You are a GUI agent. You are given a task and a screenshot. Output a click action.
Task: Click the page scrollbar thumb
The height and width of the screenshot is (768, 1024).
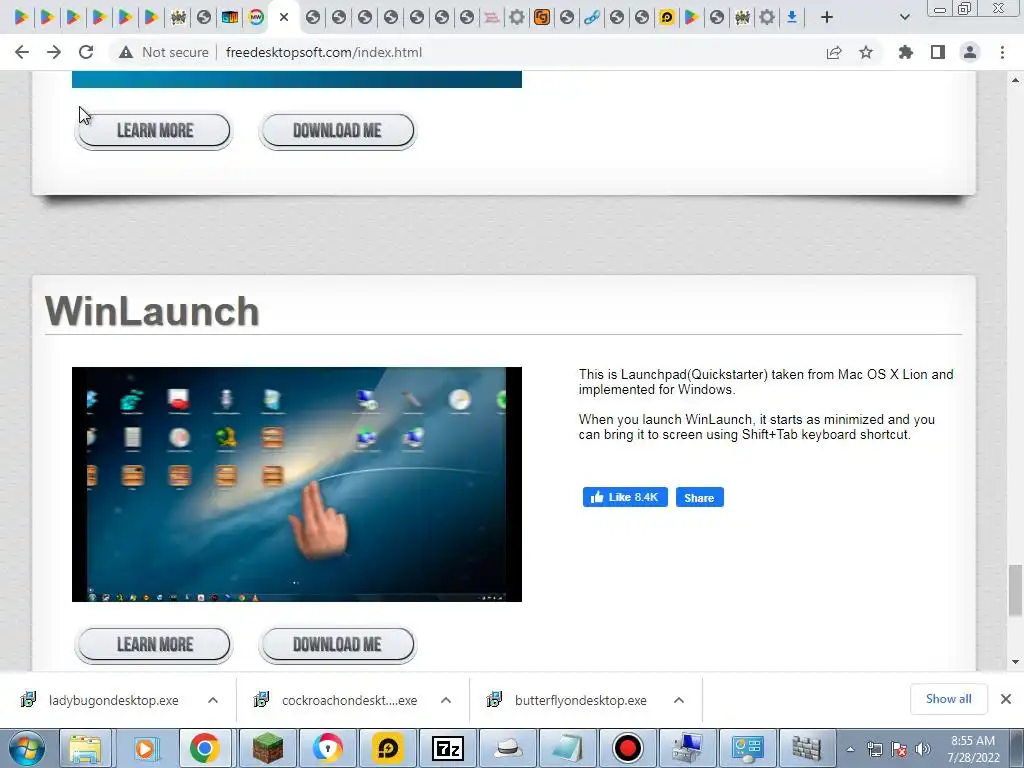point(1015,591)
